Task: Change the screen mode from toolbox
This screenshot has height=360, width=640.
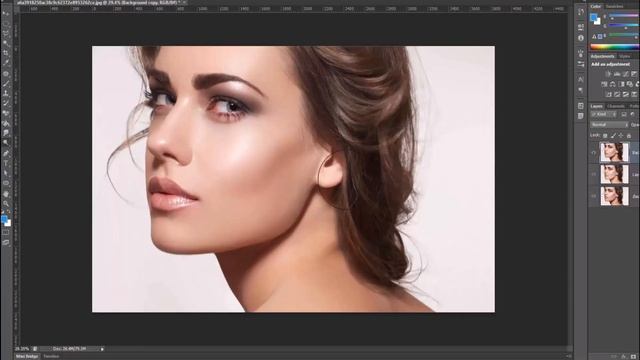Action: pyautogui.click(x=6, y=242)
